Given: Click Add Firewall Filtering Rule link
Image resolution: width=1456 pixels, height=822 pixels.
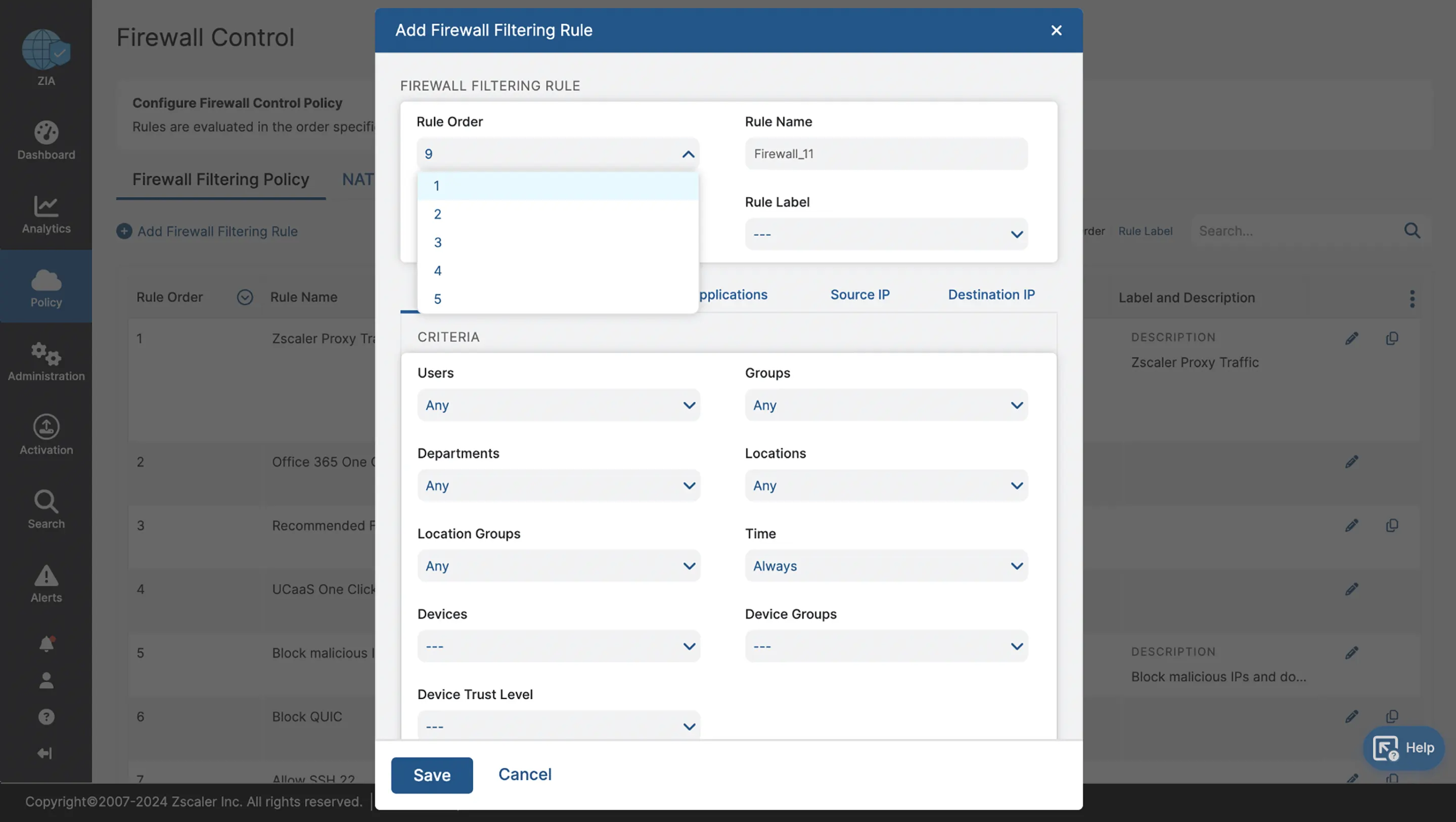Looking at the screenshot, I should pos(207,231).
